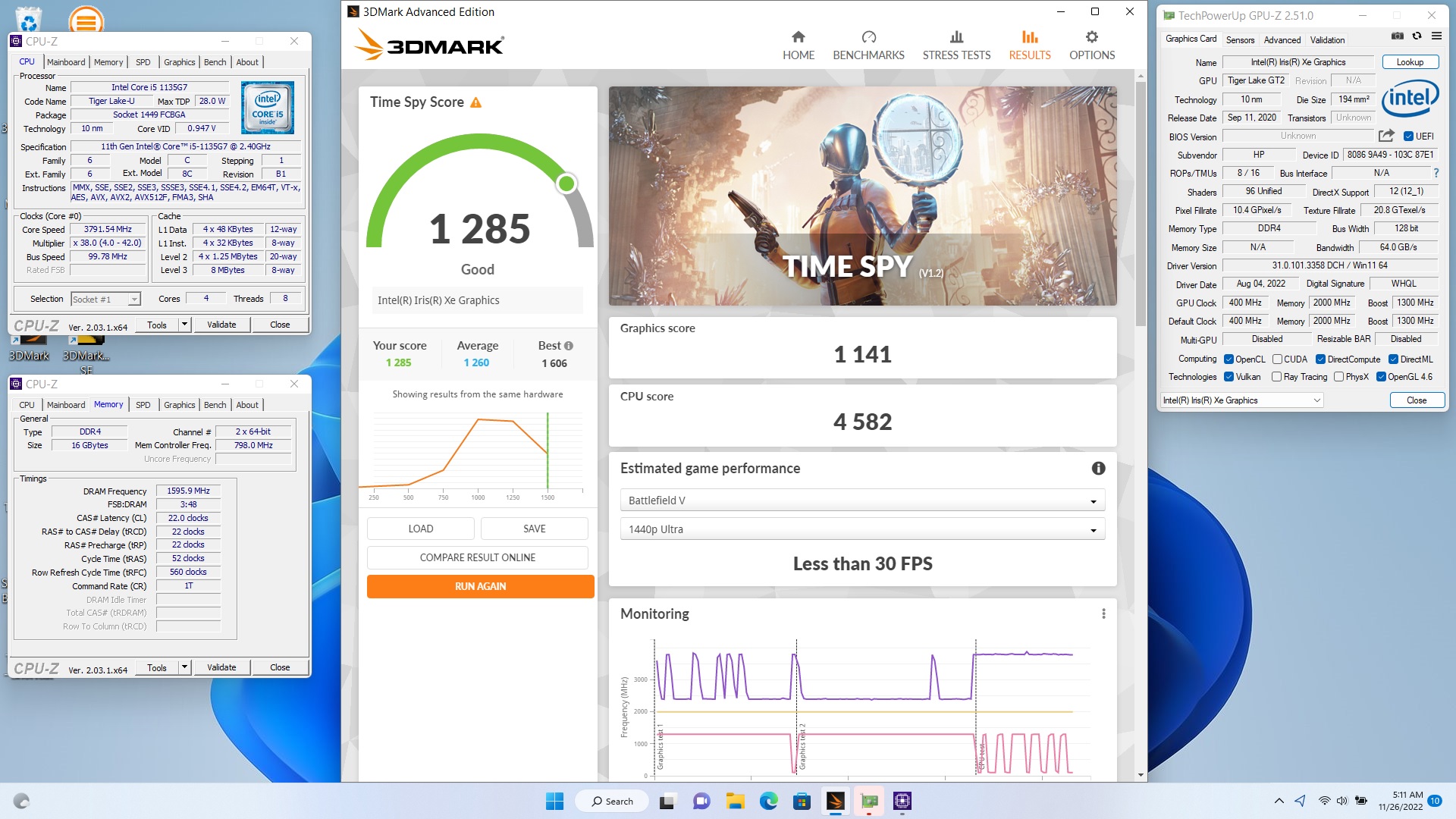
Task: Show hidden system tray icons
Action: (x=1279, y=801)
